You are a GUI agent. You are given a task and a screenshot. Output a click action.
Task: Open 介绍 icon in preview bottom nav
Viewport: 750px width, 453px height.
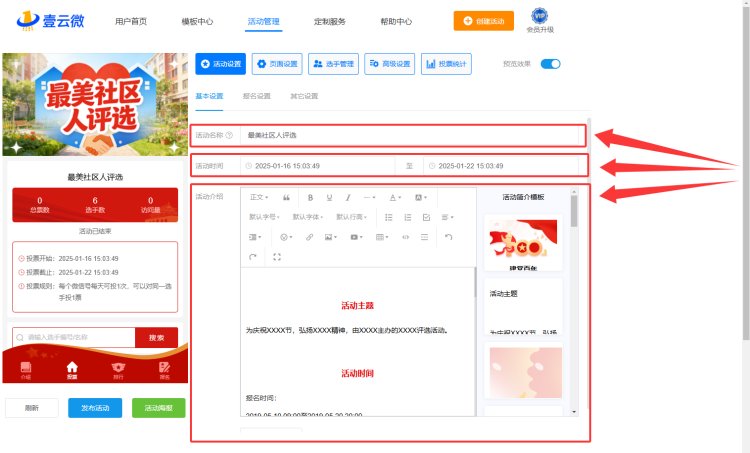coord(26,371)
